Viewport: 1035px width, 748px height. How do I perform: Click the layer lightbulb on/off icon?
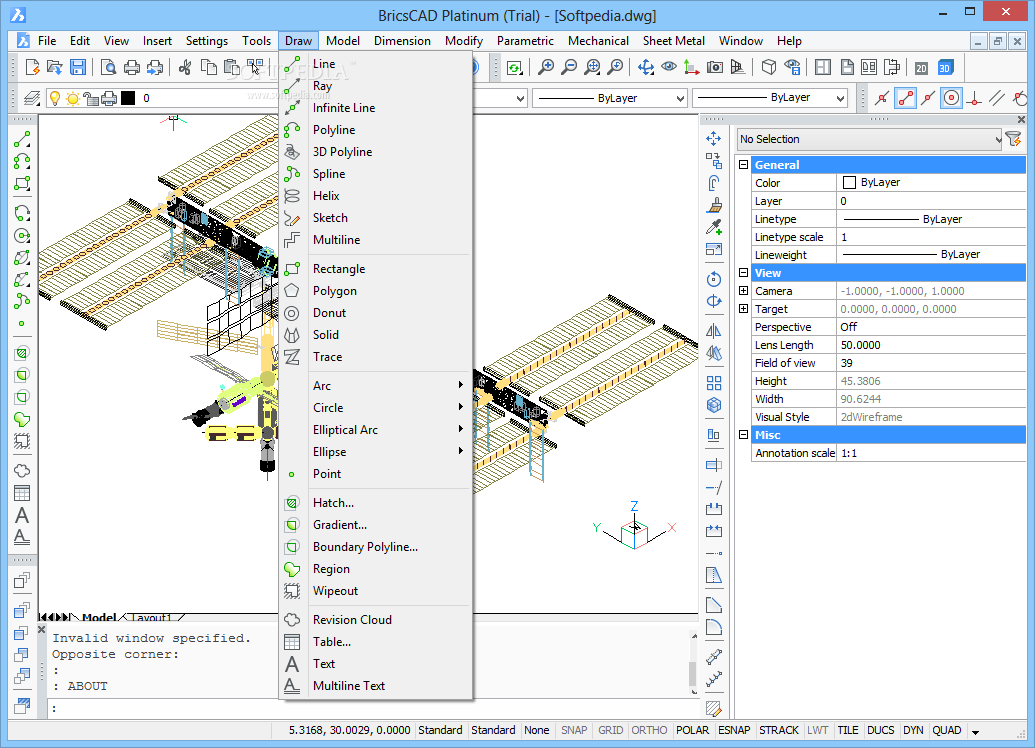55,98
